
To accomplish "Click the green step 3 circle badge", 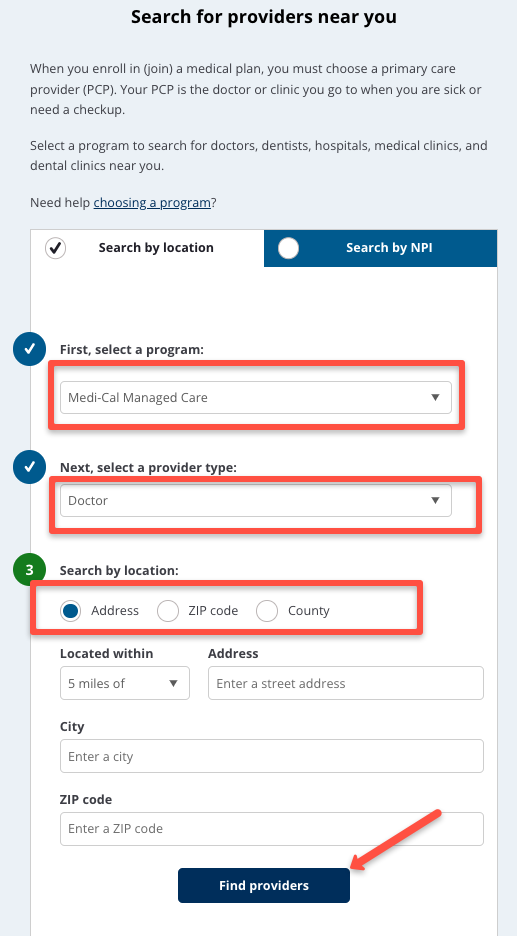I will (x=29, y=571).
